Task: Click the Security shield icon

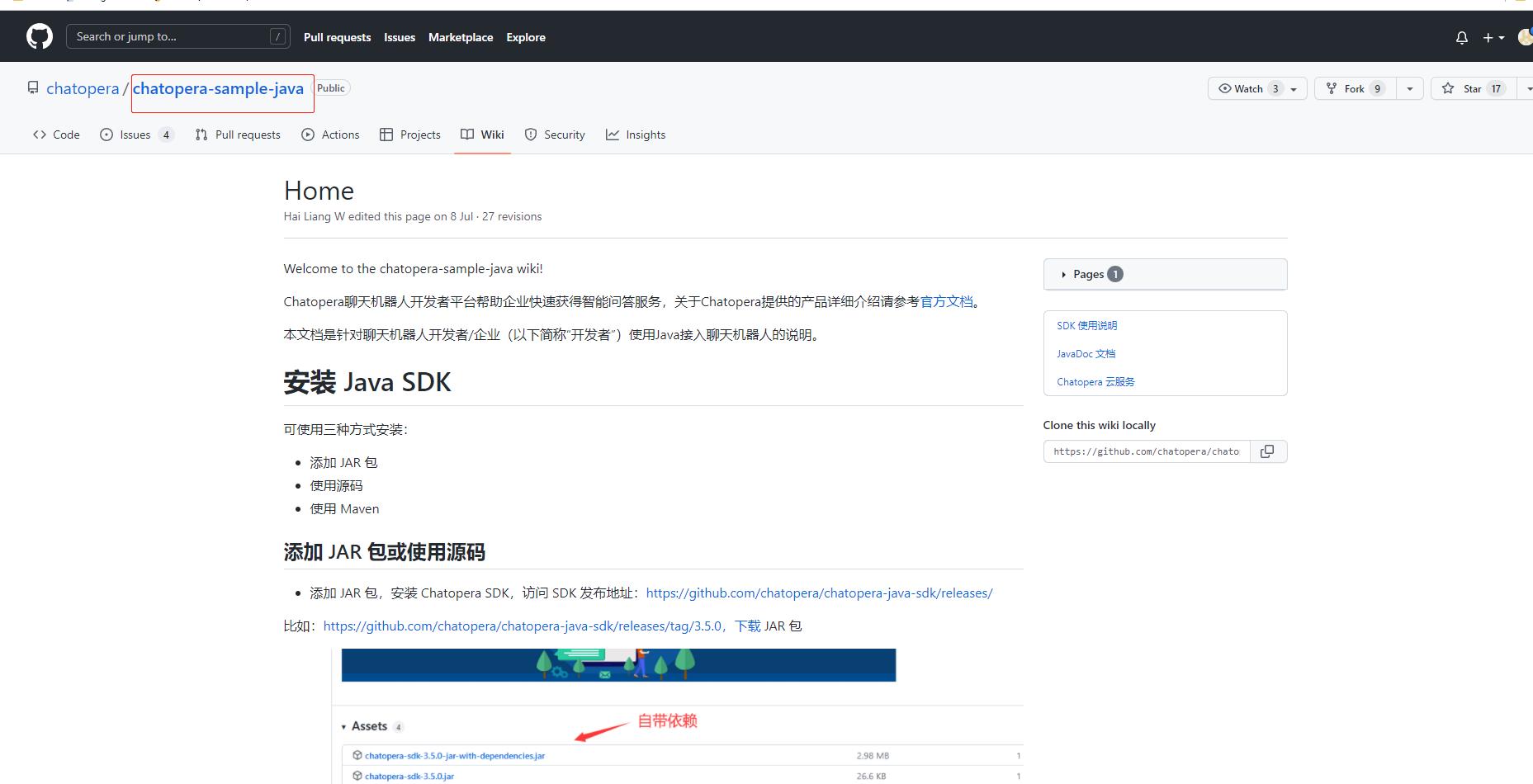Action: point(531,134)
